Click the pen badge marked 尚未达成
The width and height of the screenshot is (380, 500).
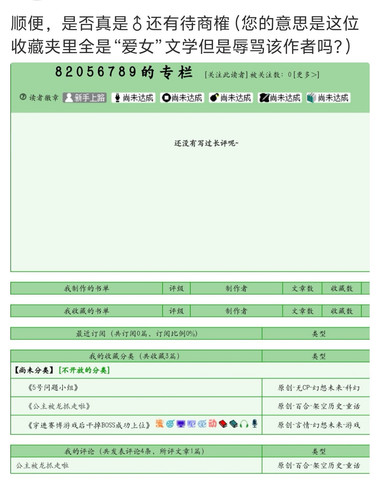[x=280, y=98]
